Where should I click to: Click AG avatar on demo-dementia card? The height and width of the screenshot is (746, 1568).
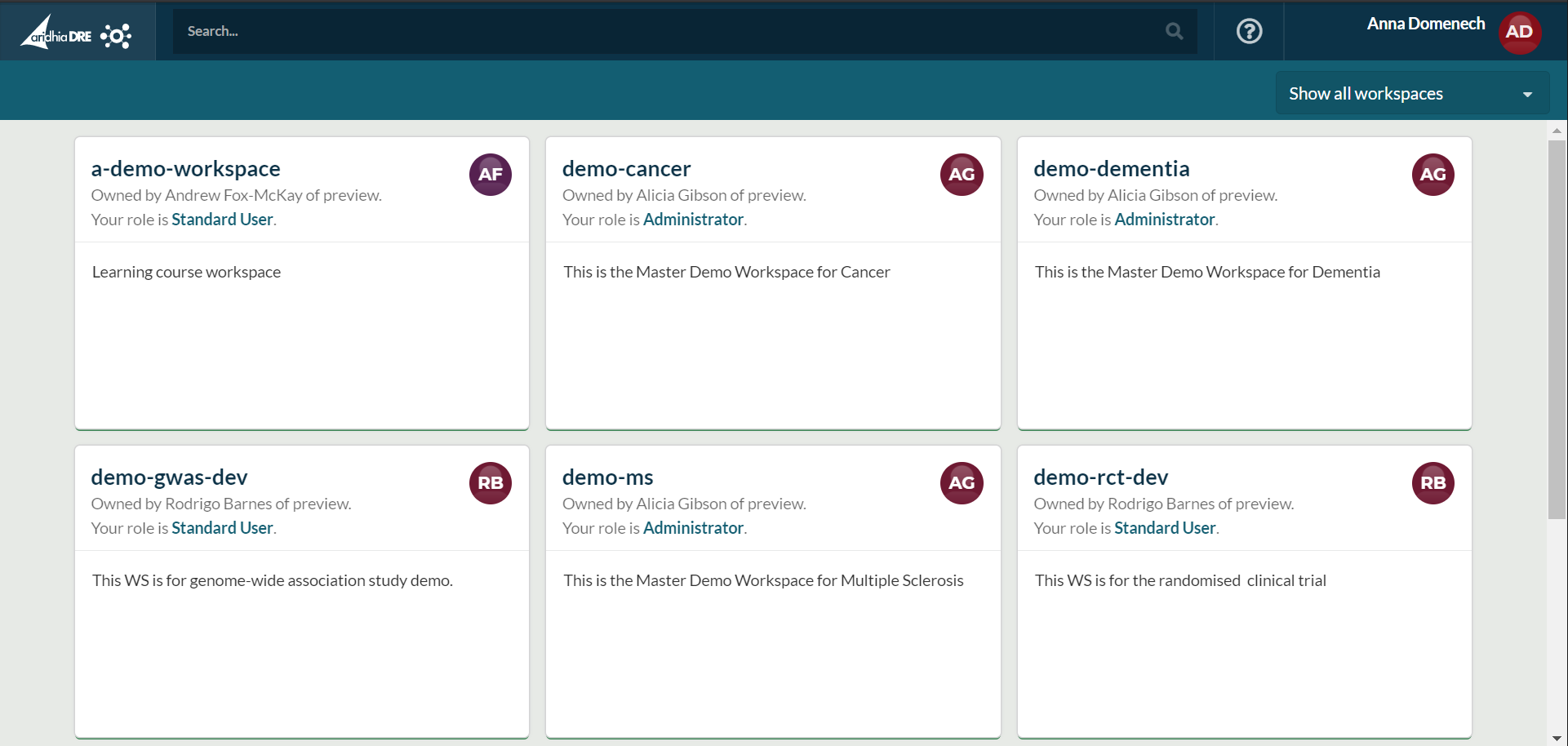[x=1433, y=174]
